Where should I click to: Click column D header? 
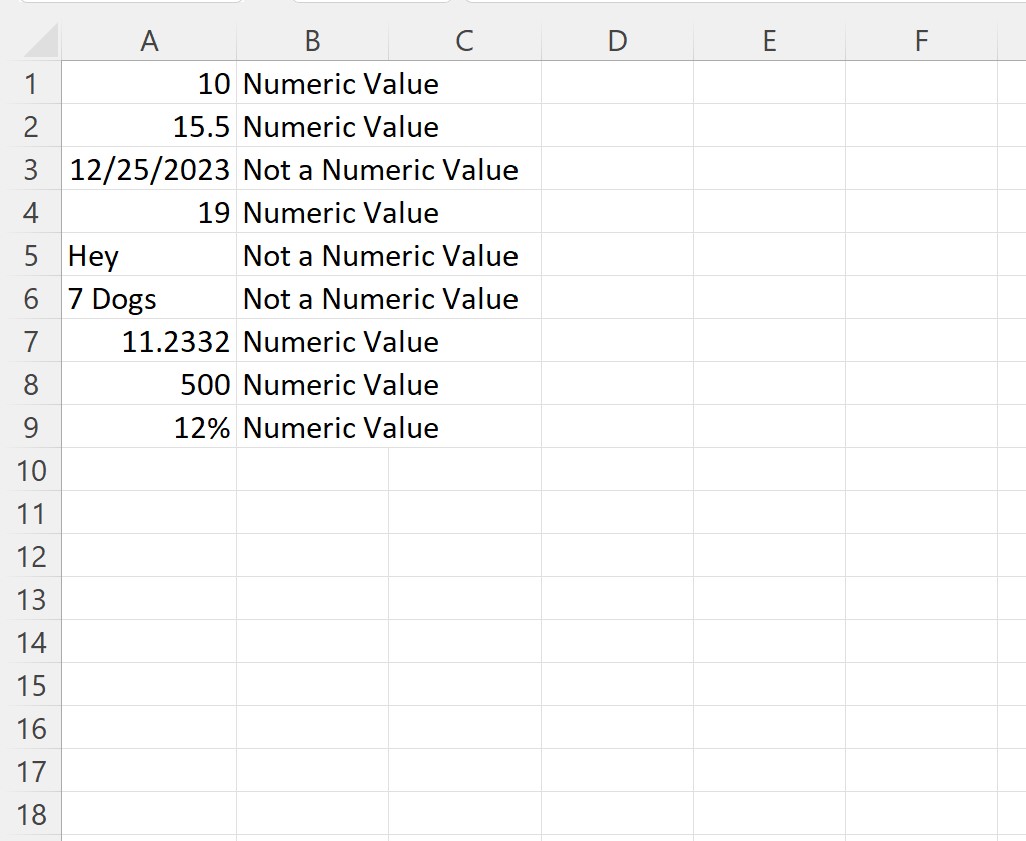tap(618, 42)
